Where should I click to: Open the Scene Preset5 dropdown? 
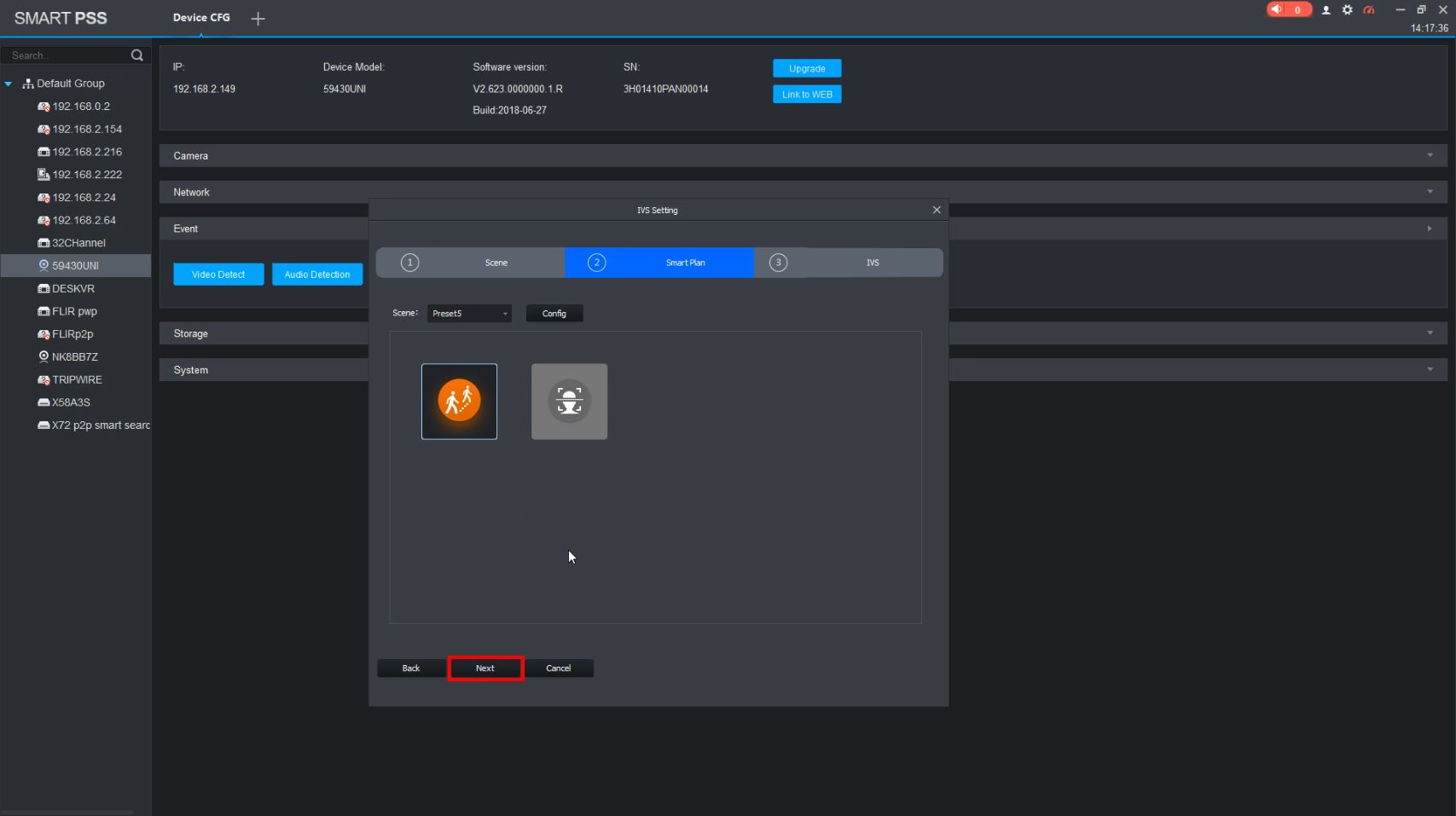click(469, 314)
